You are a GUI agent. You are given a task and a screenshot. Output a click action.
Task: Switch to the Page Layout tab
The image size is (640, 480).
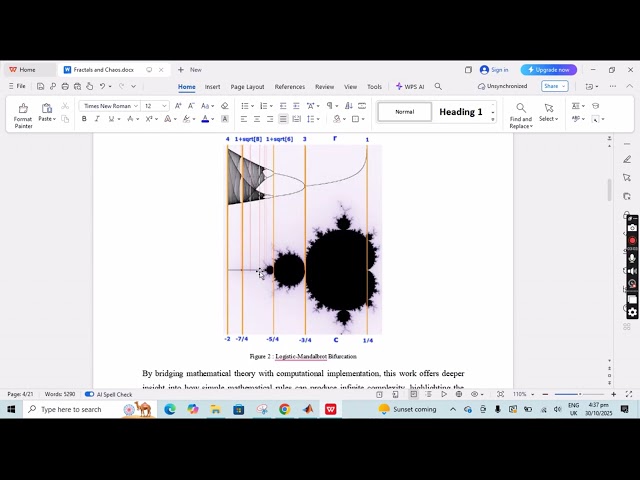tap(247, 87)
